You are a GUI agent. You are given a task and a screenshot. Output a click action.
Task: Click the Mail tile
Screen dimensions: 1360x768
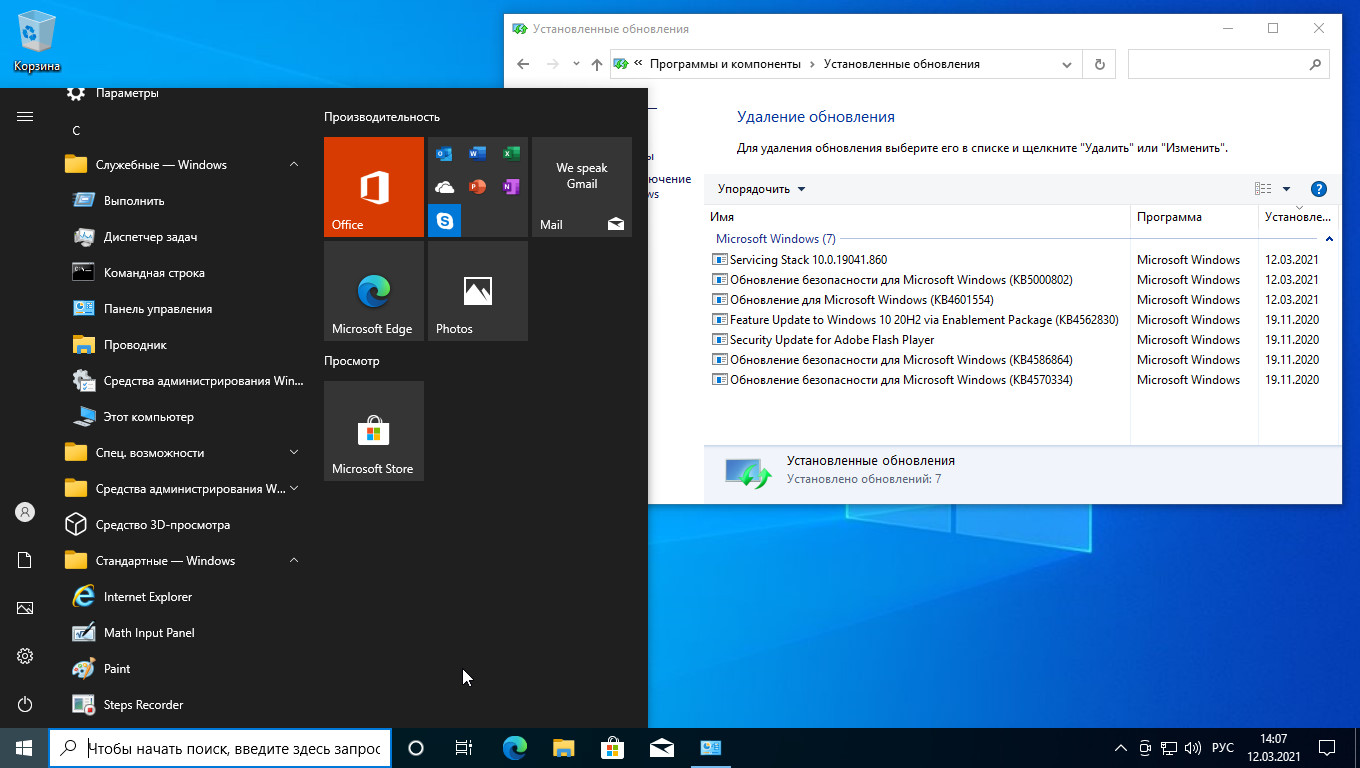[x=581, y=187]
